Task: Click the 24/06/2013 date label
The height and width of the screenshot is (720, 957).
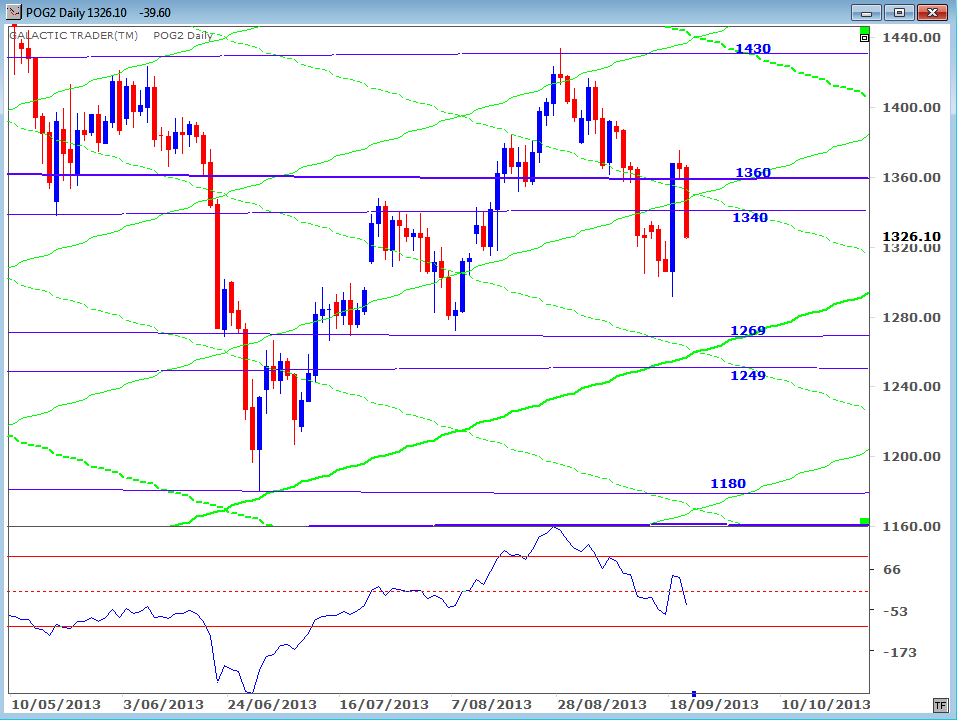Action: tap(272, 705)
